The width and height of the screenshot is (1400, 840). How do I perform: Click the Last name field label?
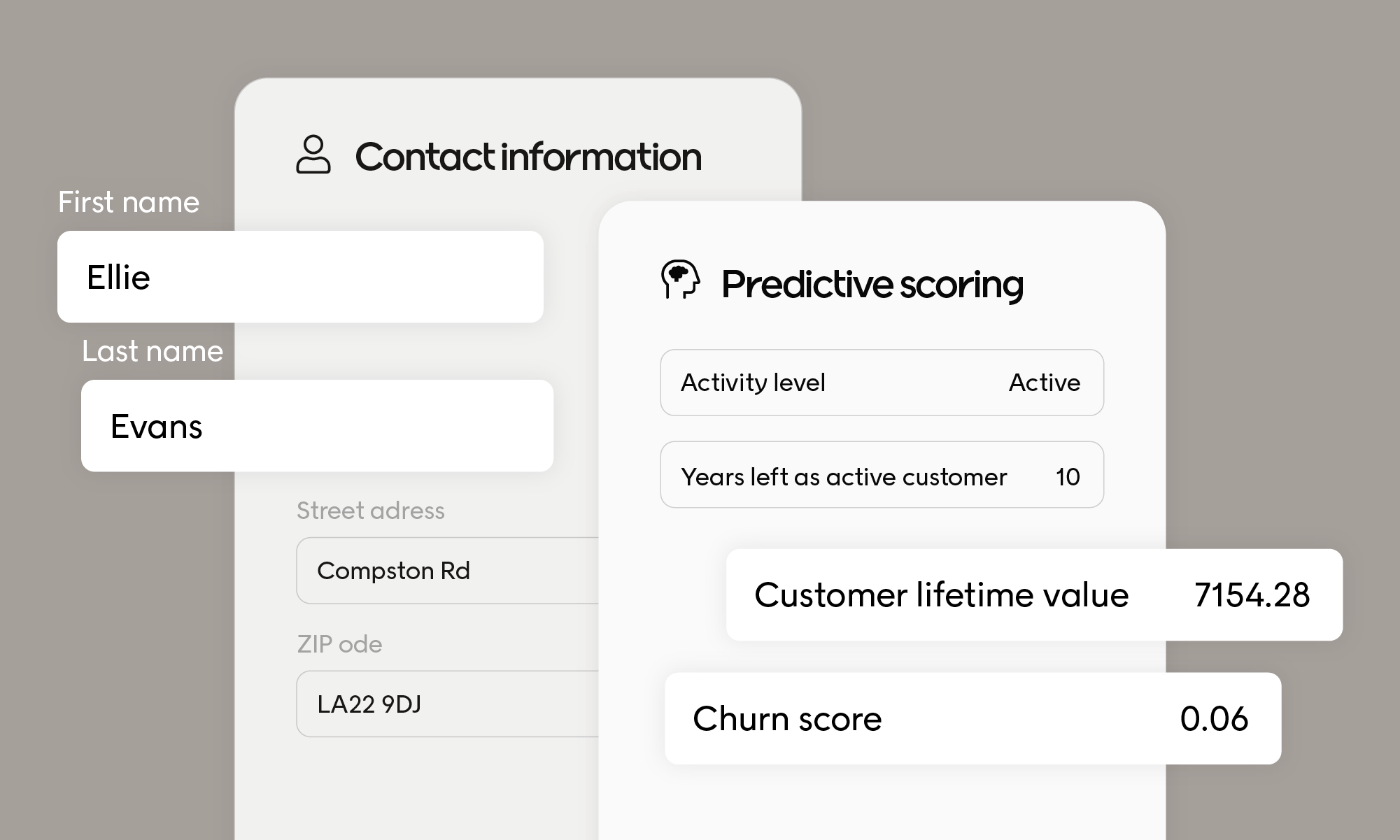(153, 351)
